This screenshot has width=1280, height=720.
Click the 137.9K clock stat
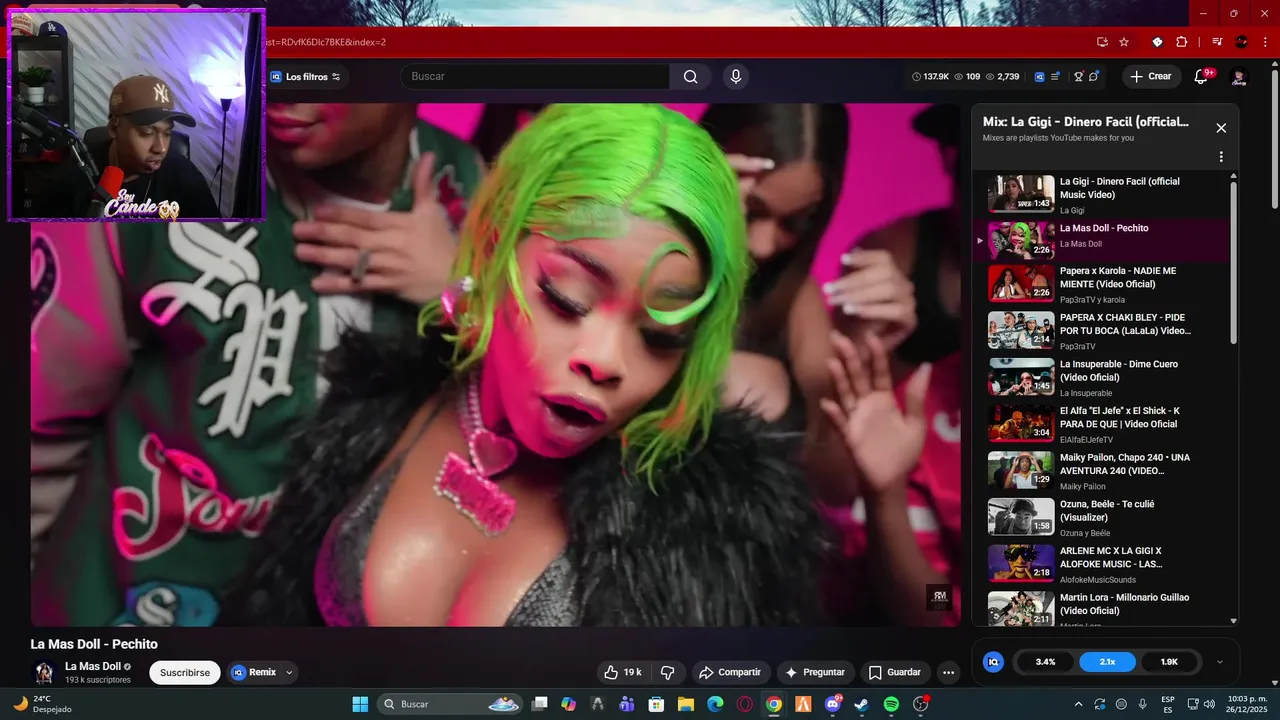point(931,77)
